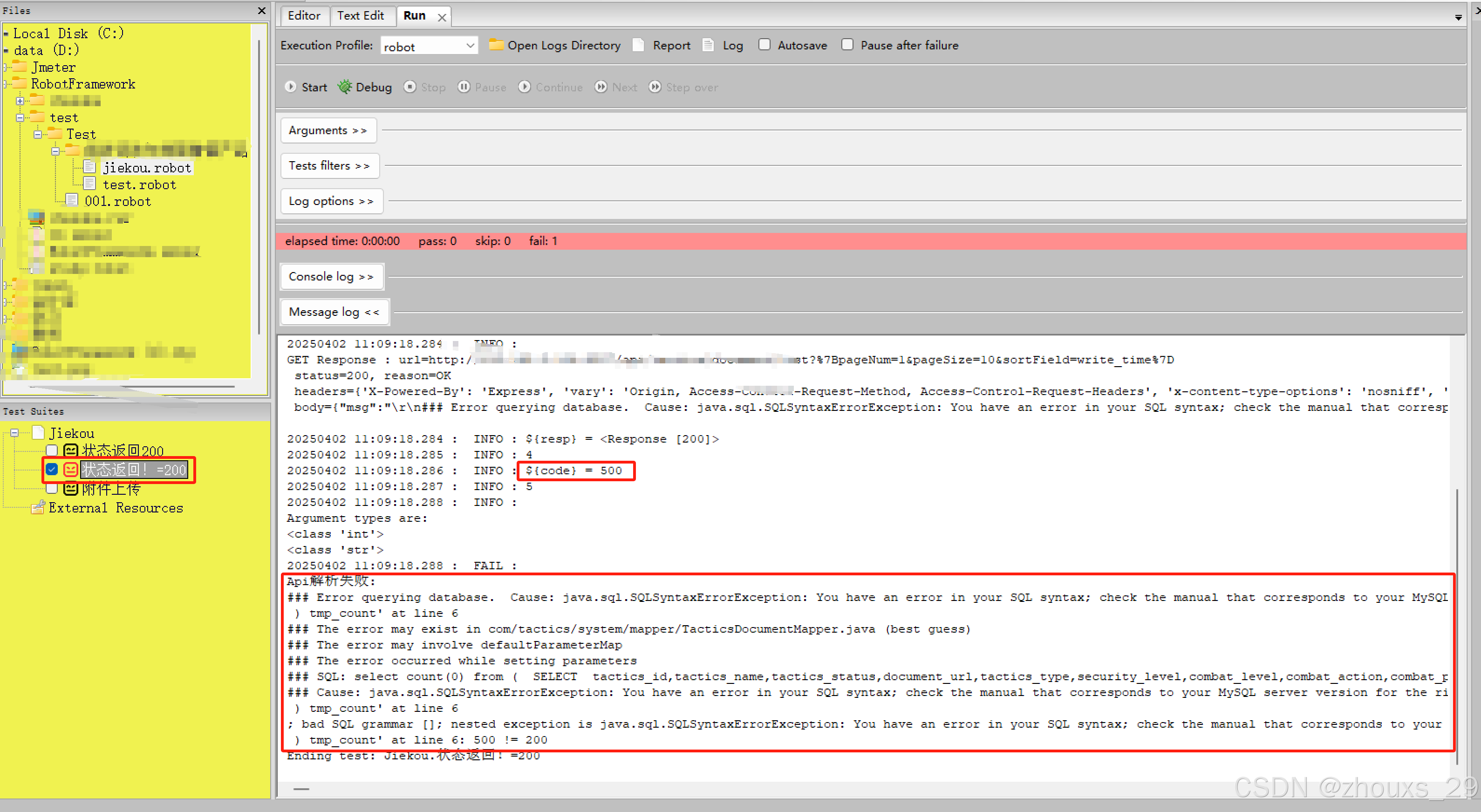Screen dimensions: 1481x812
Task: Click the Debug bug icon
Action: pos(344,87)
